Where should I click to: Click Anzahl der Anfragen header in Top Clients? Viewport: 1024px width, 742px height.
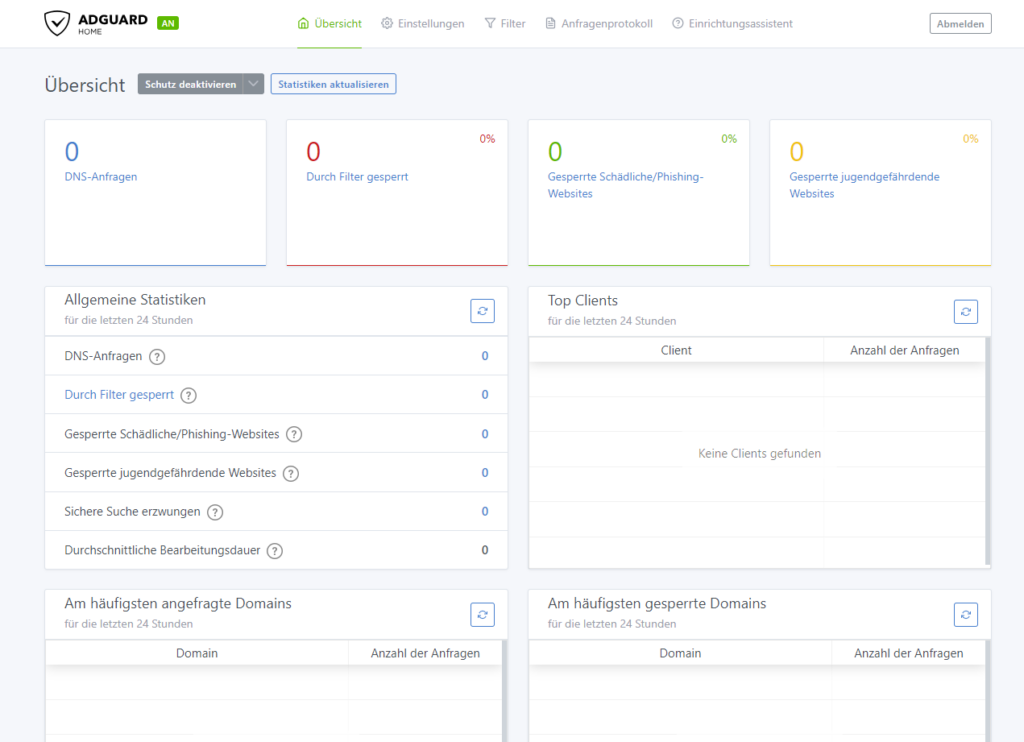click(904, 350)
